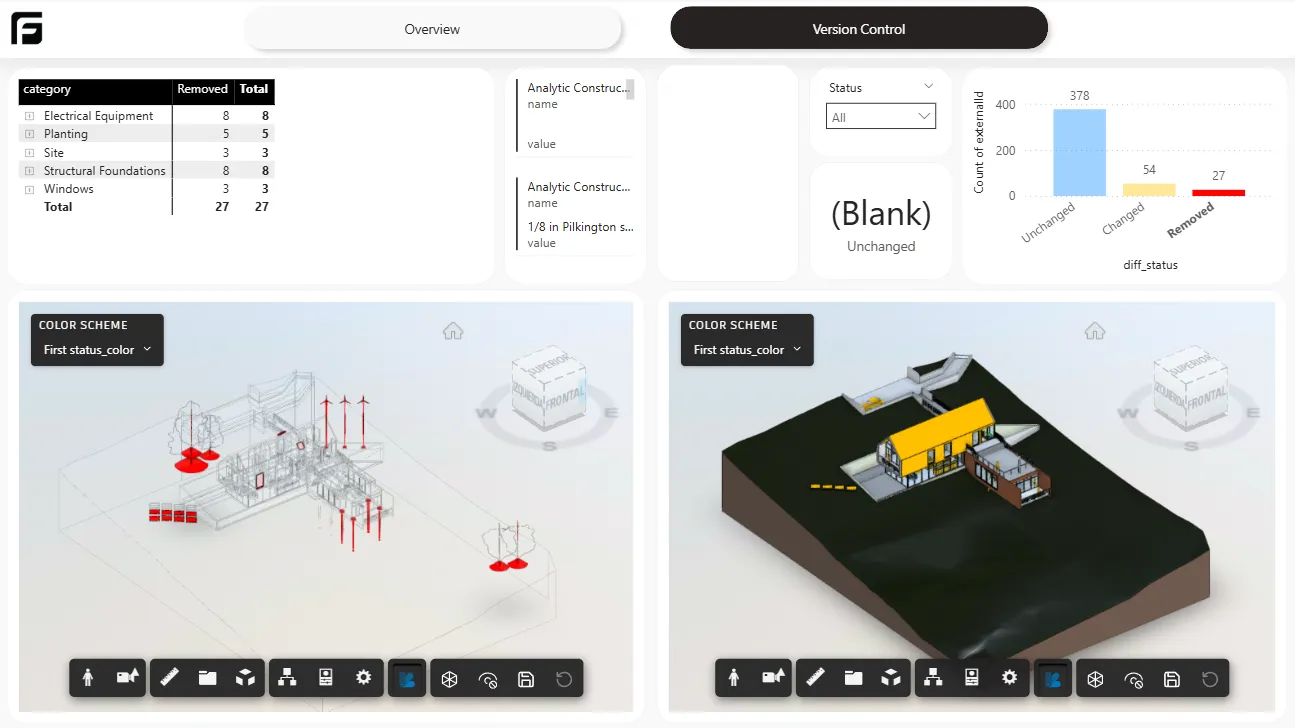The height and width of the screenshot is (728, 1295).
Task: Select the Version Control tab
Action: pyautogui.click(x=859, y=29)
